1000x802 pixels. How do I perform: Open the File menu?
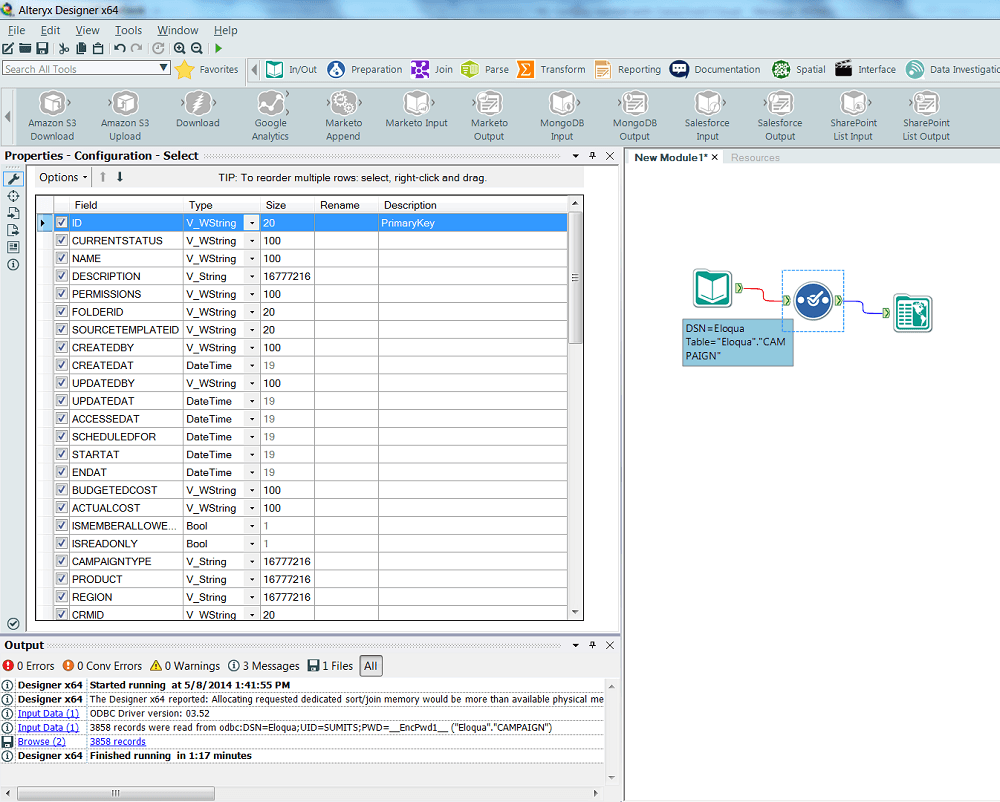[x=17, y=30]
